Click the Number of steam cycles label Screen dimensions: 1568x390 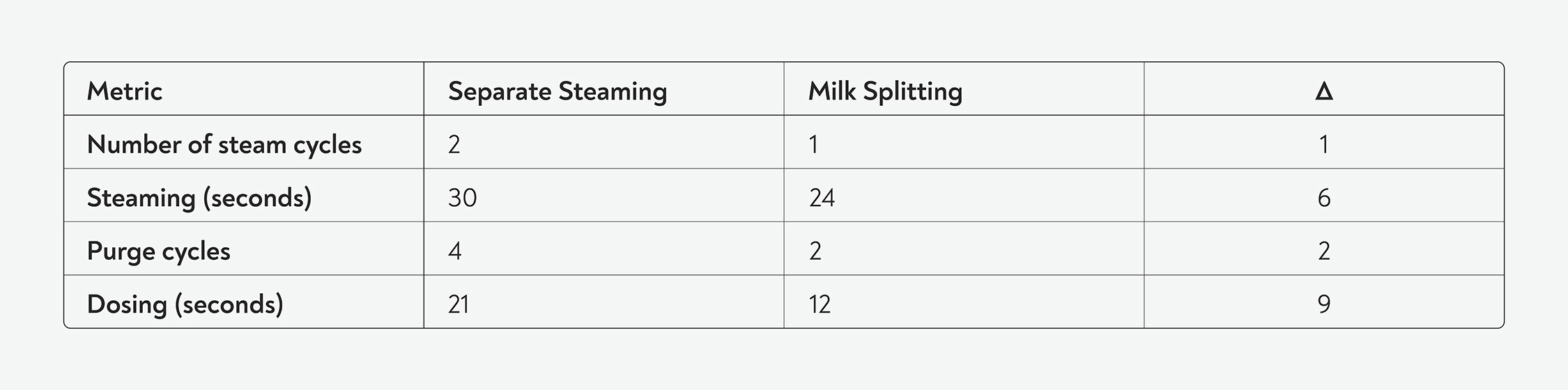(x=224, y=145)
